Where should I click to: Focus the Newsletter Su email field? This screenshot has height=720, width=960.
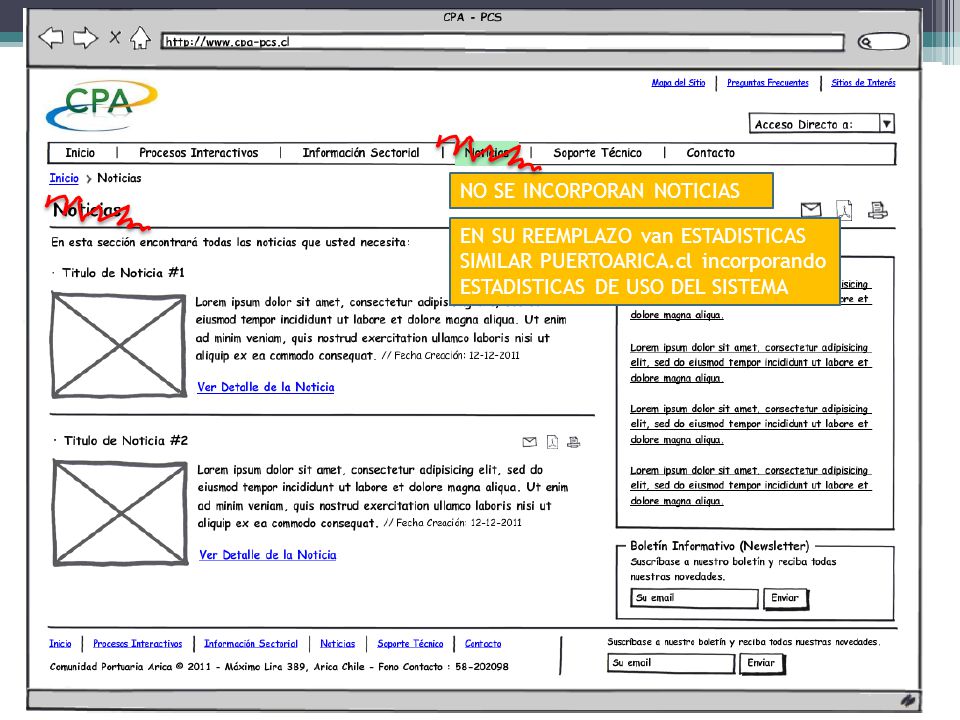tap(694, 598)
